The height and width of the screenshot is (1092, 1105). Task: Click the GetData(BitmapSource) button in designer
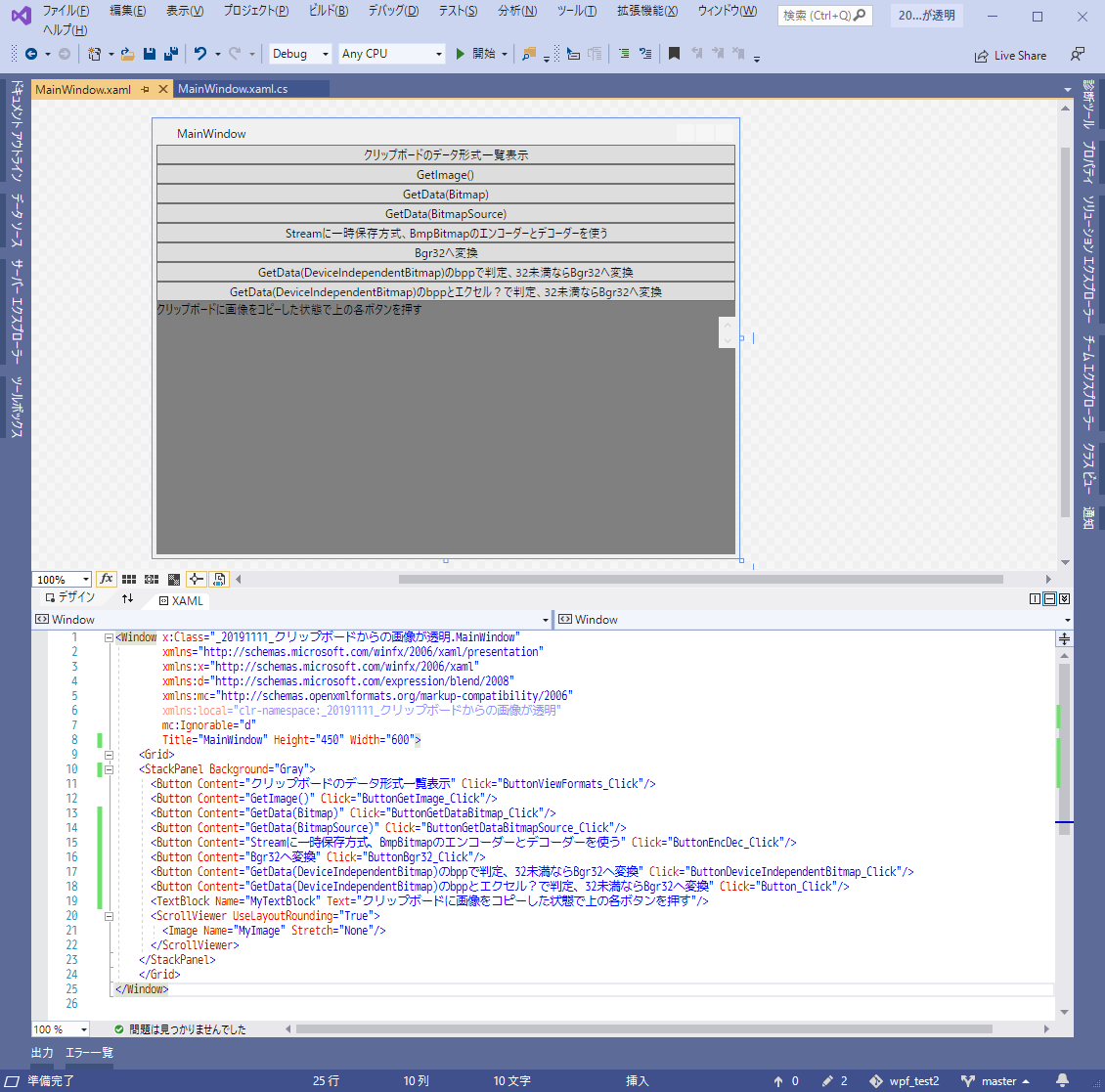pyautogui.click(x=445, y=213)
